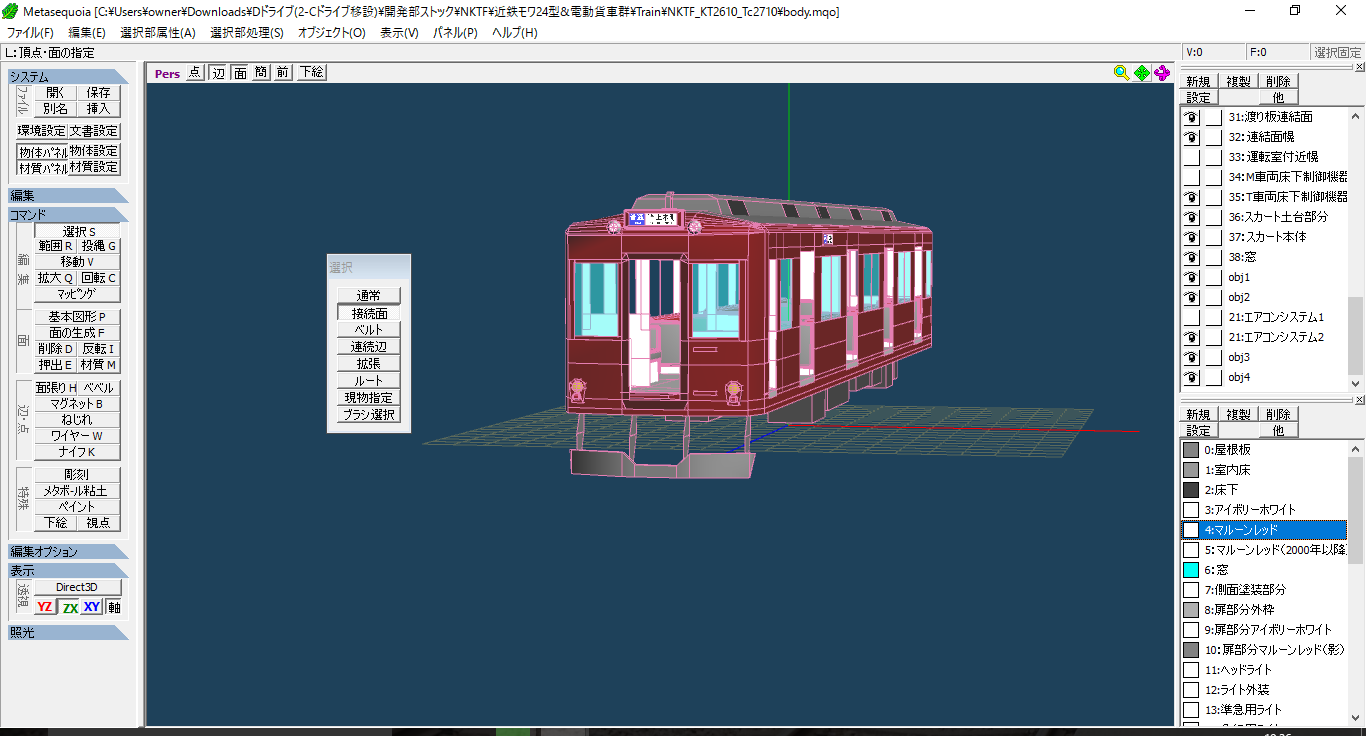Select the 基本図形 P command
This screenshot has width=1366, height=736.
(x=77, y=317)
